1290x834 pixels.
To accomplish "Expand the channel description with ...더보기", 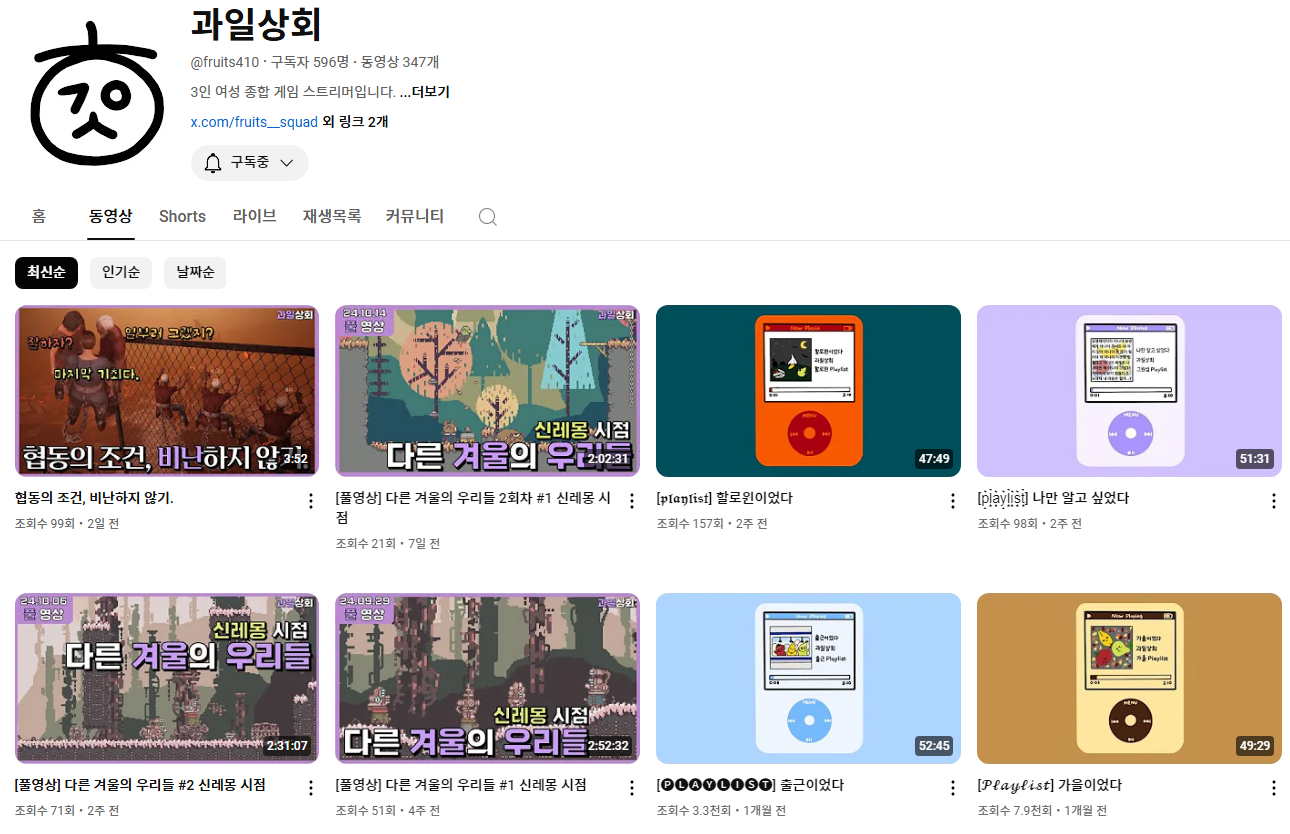I will pyautogui.click(x=424, y=92).
